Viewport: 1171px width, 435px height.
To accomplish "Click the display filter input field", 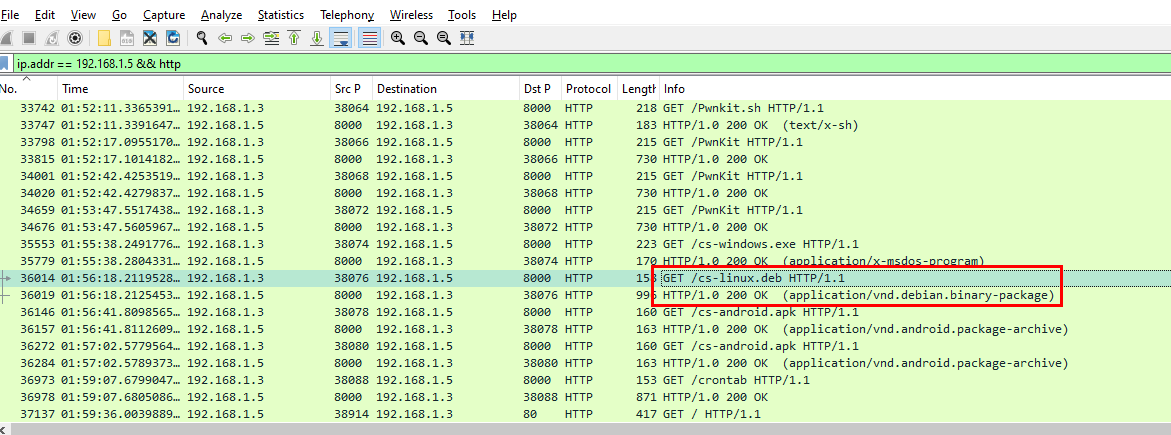I will point(500,63).
